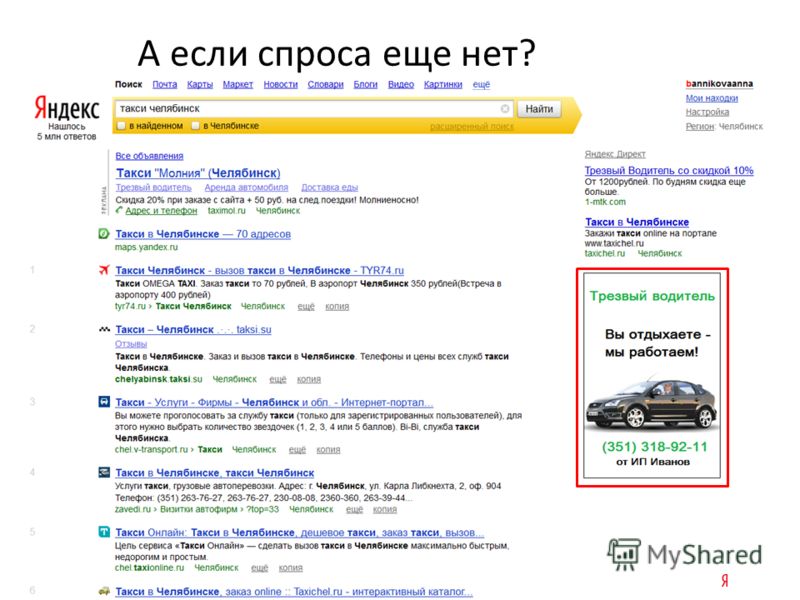Click the blue bus favicon of chel.v-transport.ru
The height and width of the screenshot is (600, 800).
[104, 402]
